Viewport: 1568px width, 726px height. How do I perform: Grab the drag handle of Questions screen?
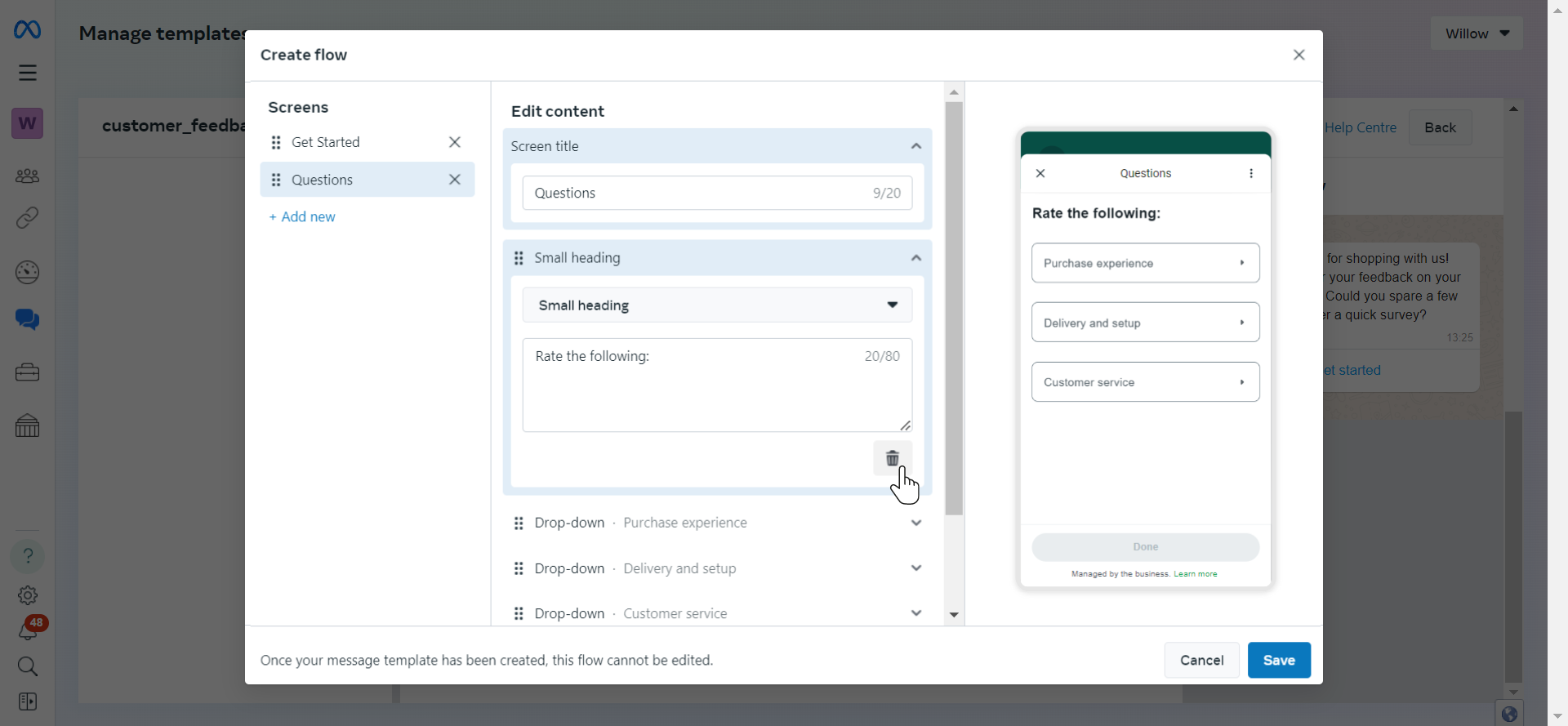(x=276, y=180)
